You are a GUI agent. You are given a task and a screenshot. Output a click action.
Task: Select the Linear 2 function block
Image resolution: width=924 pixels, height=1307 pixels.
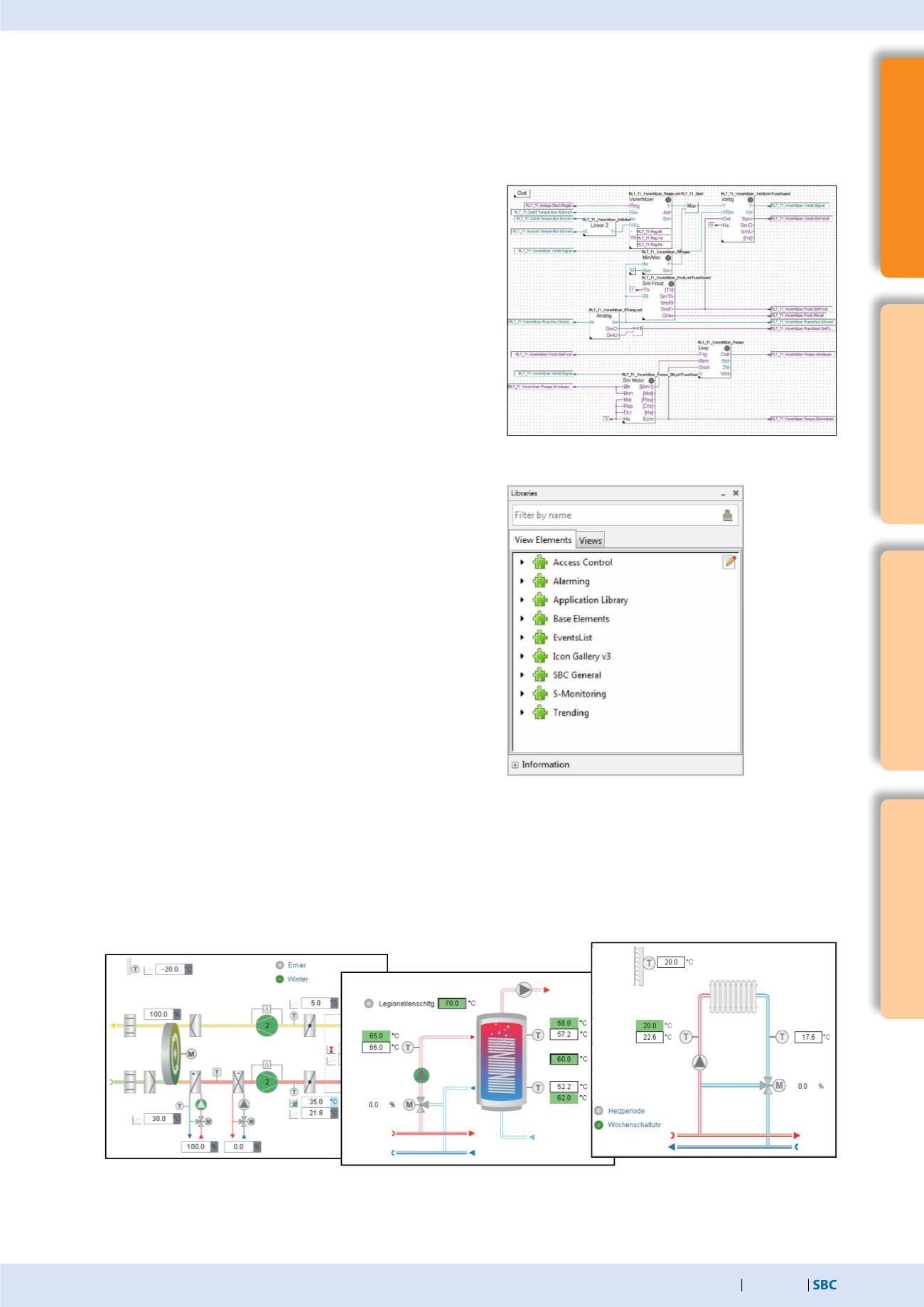[x=600, y=227]
